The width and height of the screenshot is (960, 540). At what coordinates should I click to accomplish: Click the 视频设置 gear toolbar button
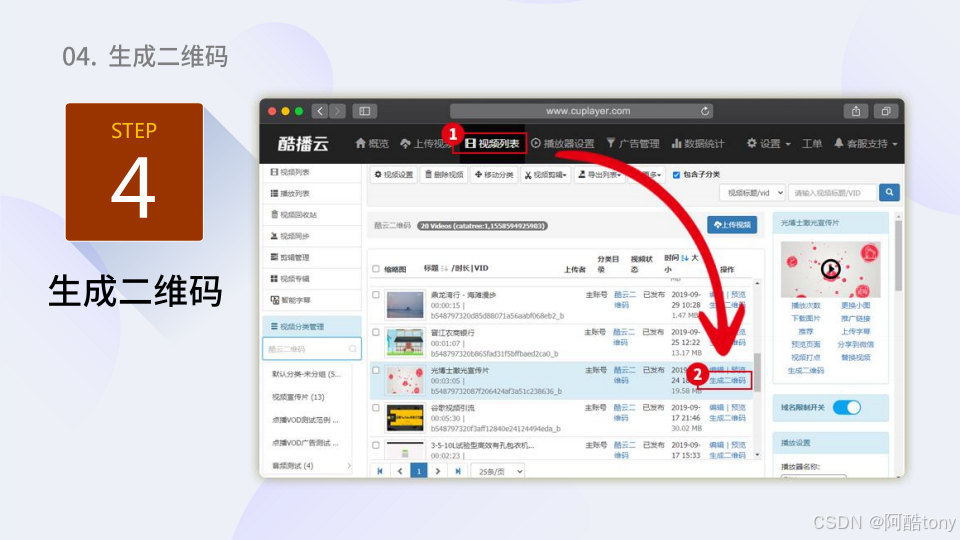pos(394,174)
